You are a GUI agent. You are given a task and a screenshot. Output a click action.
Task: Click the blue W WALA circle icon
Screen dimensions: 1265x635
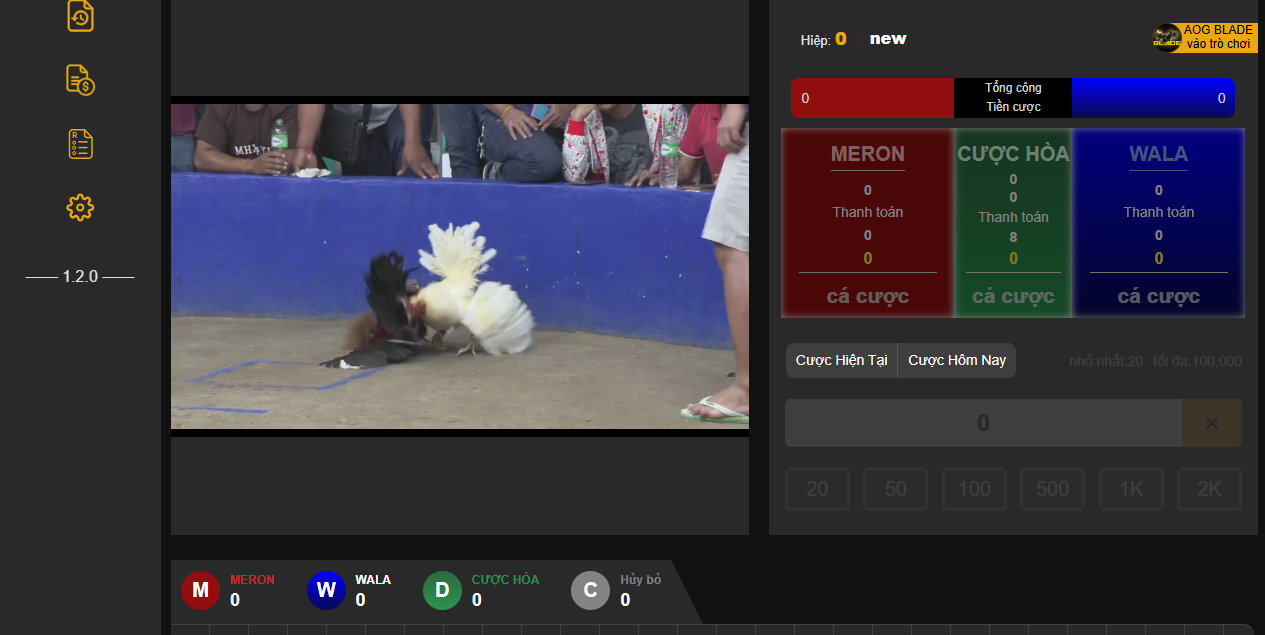point(326,590)
